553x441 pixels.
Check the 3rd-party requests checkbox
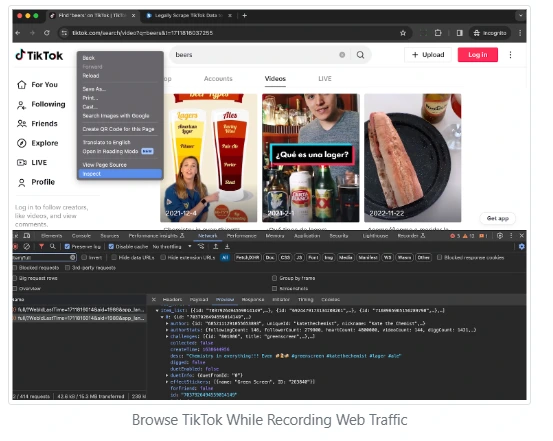67,268
